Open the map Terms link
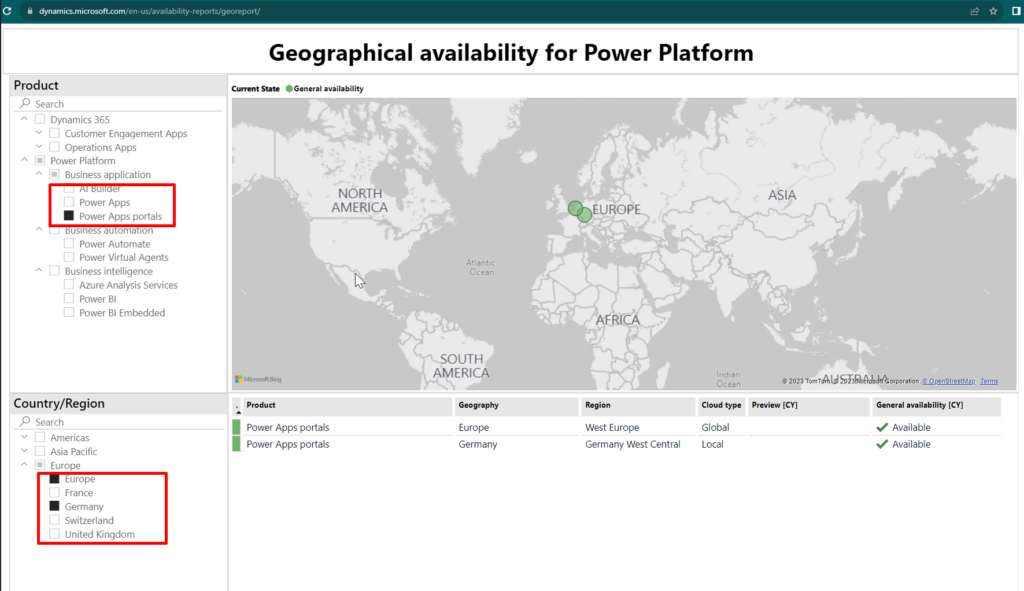1024x591 pixels. click(989, 381)
